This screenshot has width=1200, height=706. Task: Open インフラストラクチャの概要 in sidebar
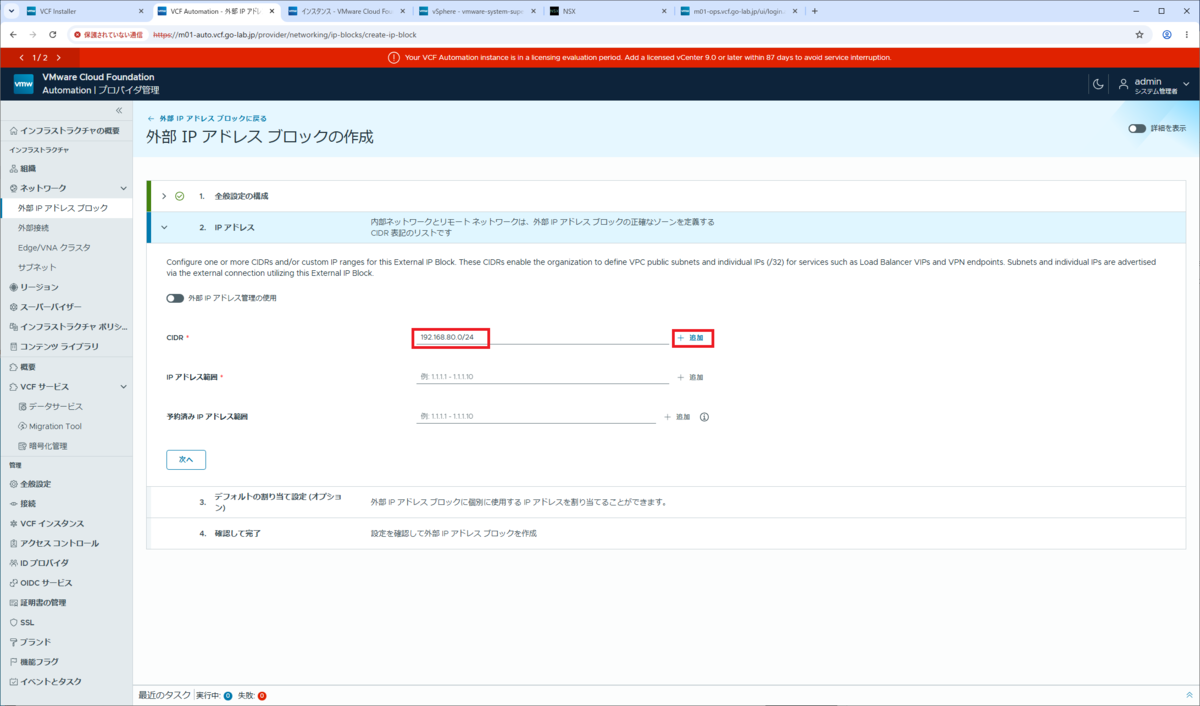coord(66,130)
